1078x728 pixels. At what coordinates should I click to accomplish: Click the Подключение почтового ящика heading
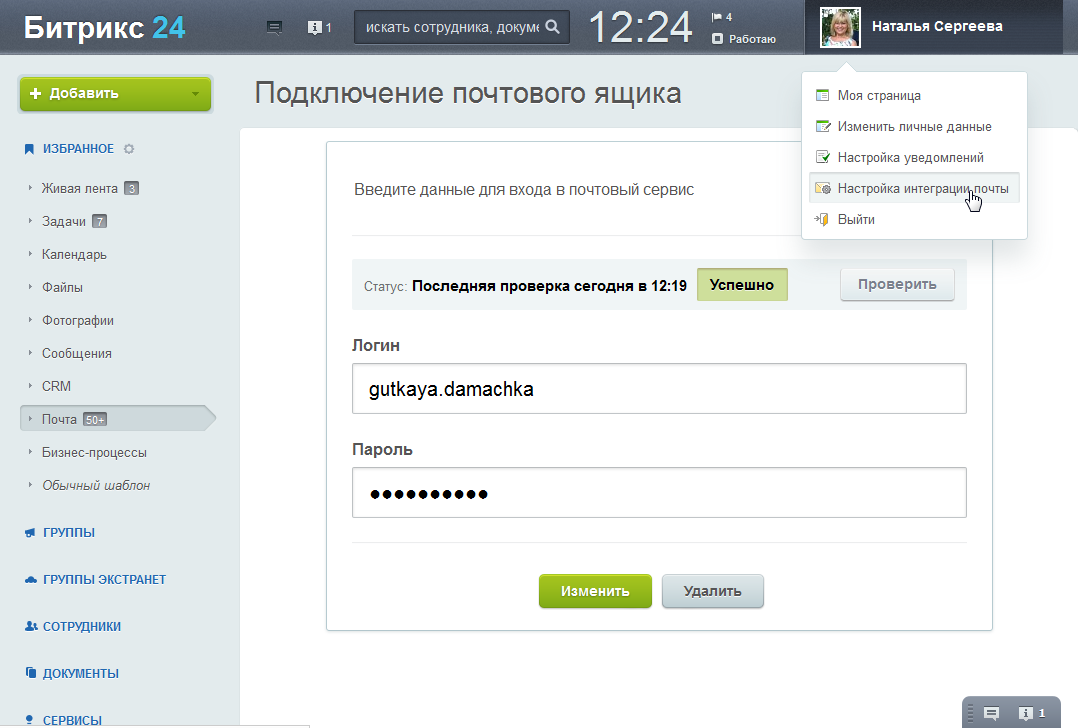[x=468, y=93]
